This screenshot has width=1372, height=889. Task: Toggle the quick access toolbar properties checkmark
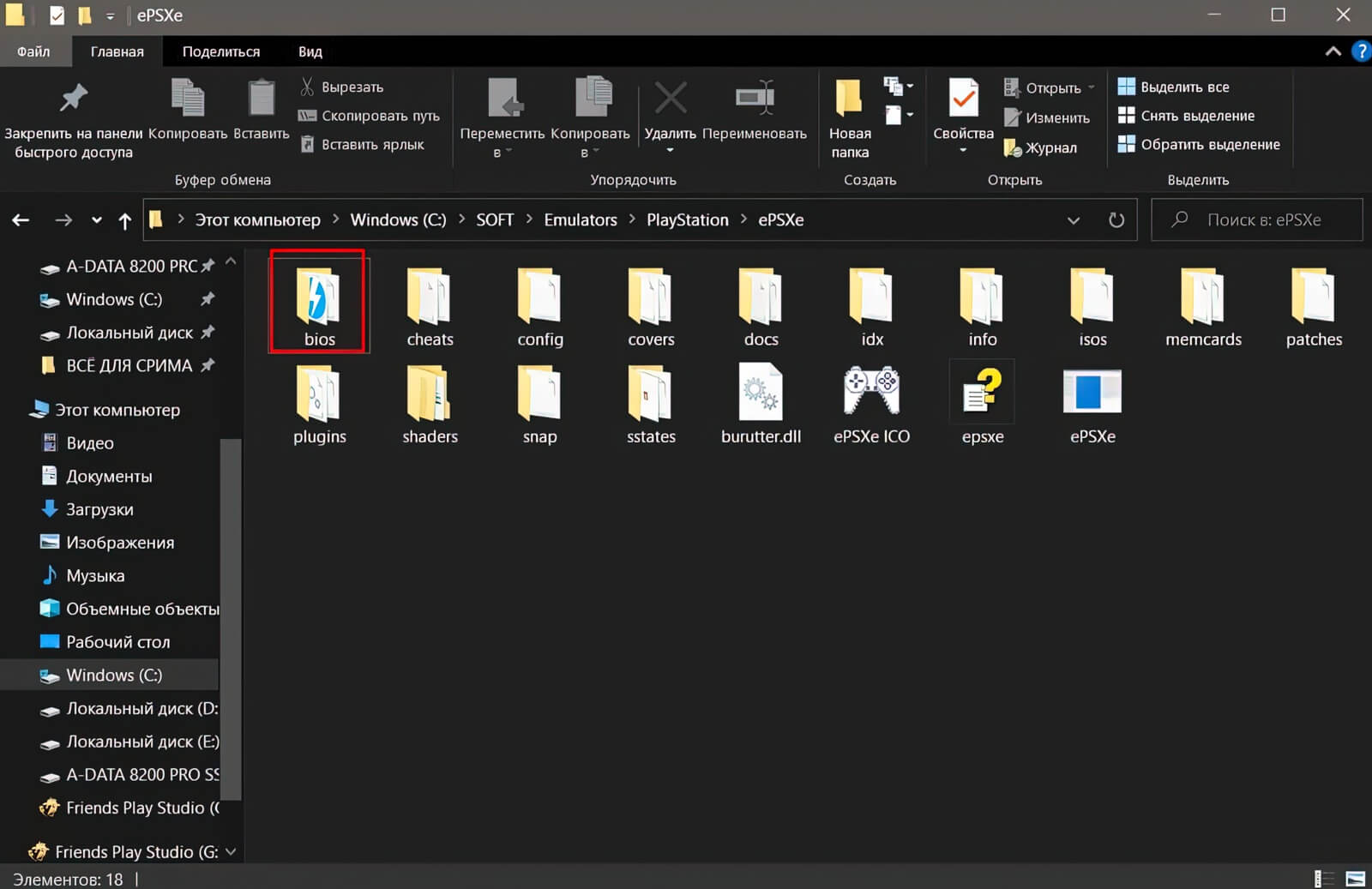pos(57,15)
